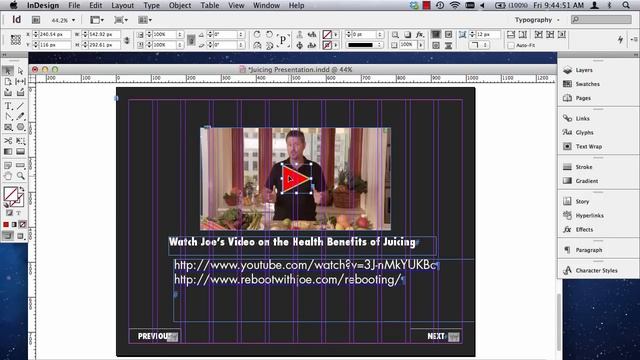Click the fx effects icon in Control panel
Viewport: 640px width, 360px height.
[x=420, y=35]
